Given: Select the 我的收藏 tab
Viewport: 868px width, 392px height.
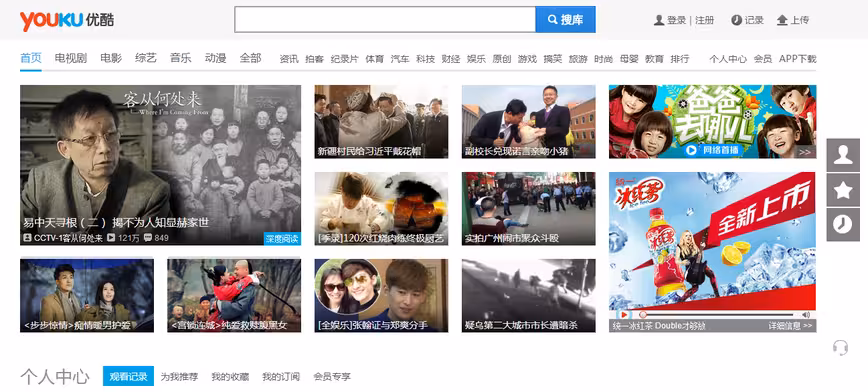Looking at the screenshot, I should 230,377.
